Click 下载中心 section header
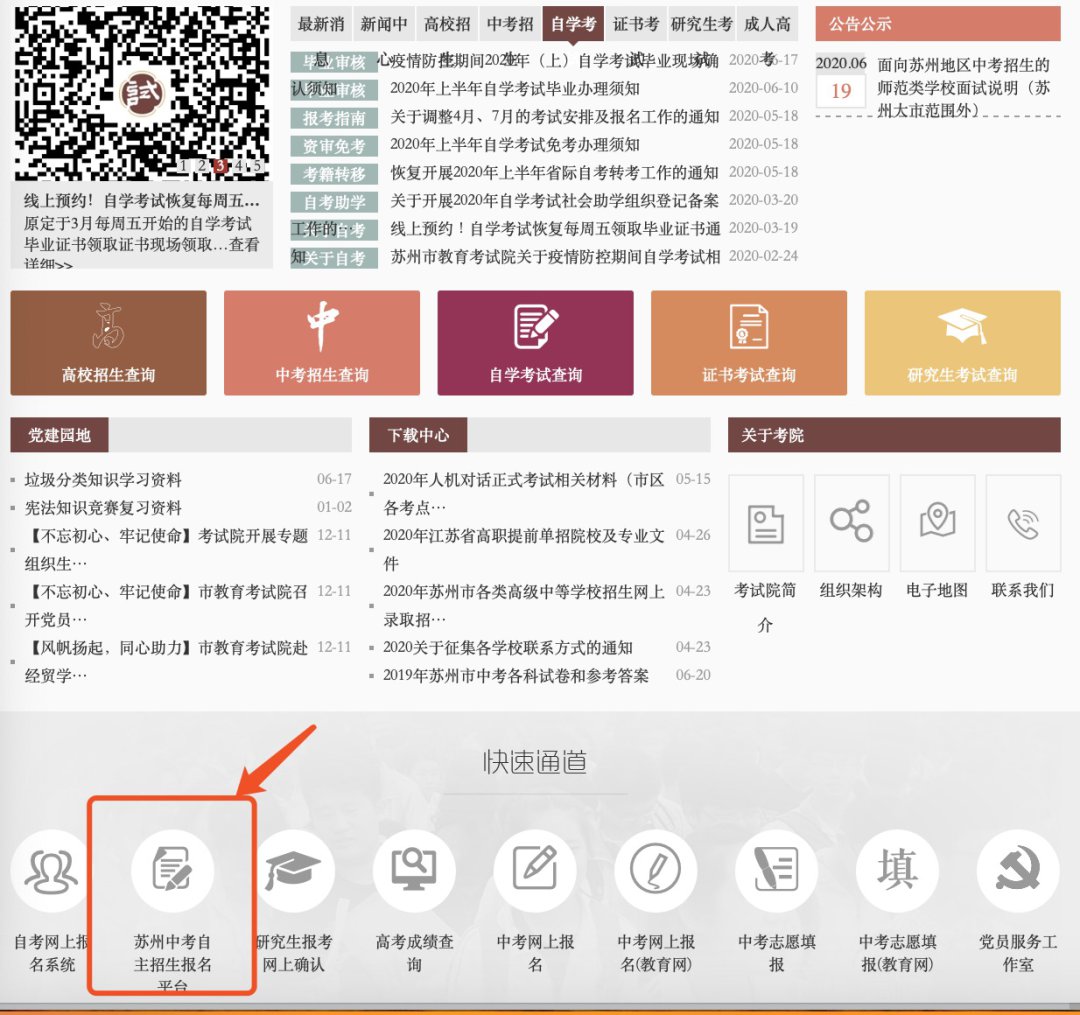Image resolution: width=1080 pixels, height=1015 pixels. 418,435
